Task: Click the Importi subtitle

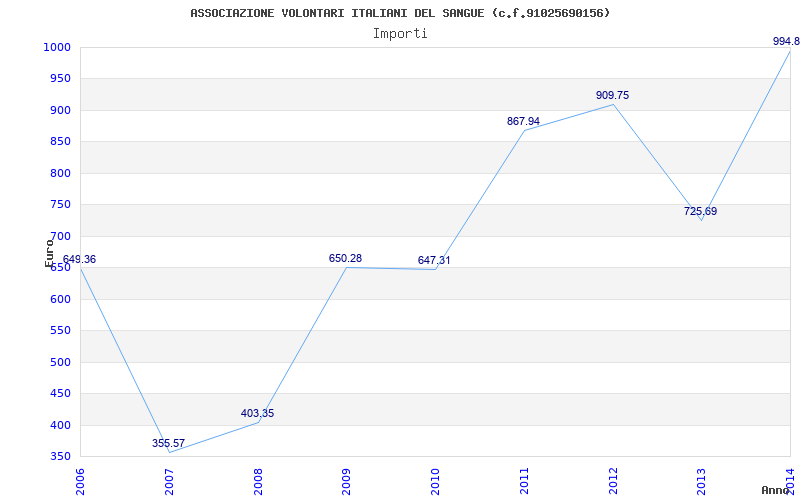Action: pyautogui.click(x=400, y=34)
